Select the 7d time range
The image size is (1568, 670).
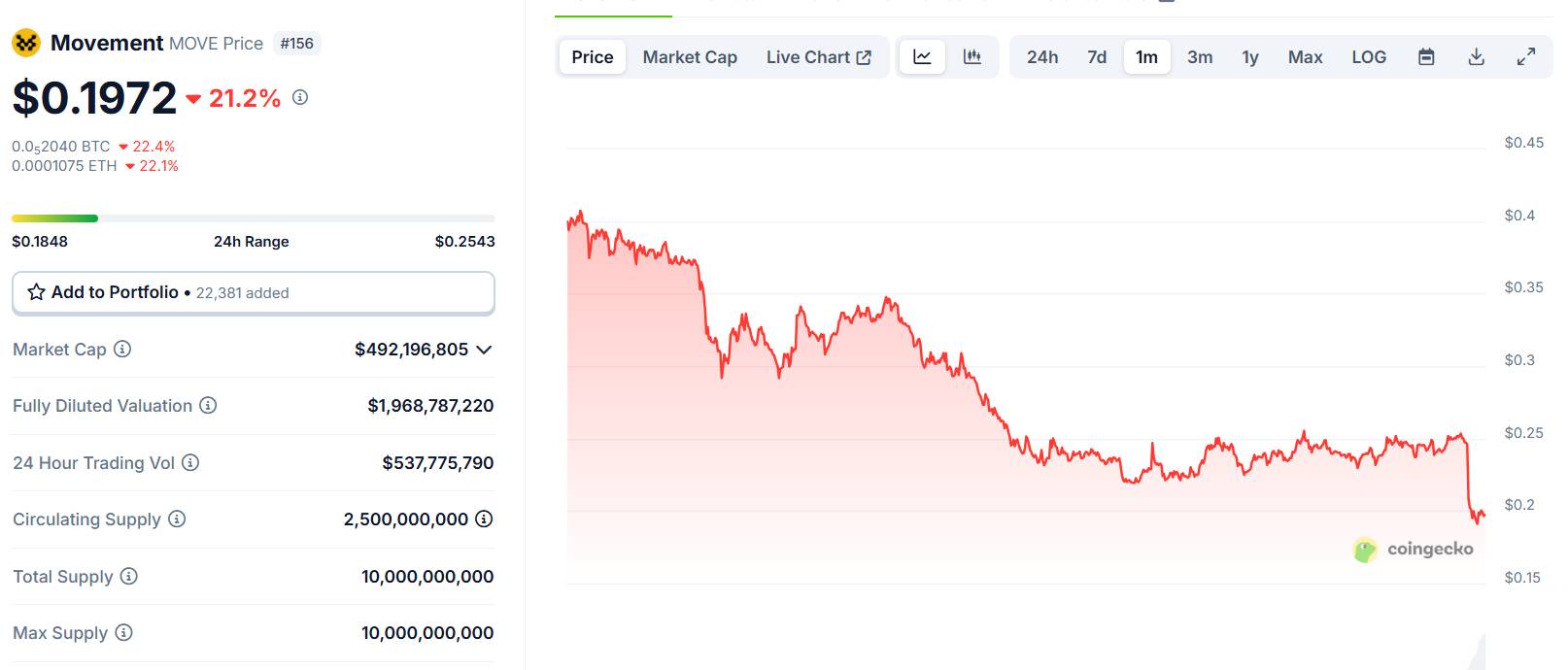click(x=1097, y=57)
